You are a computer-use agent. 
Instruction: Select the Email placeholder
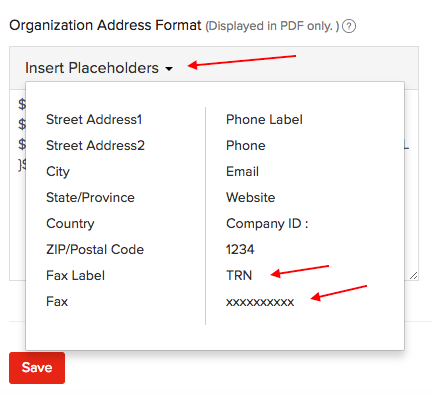tap(242, 171)
